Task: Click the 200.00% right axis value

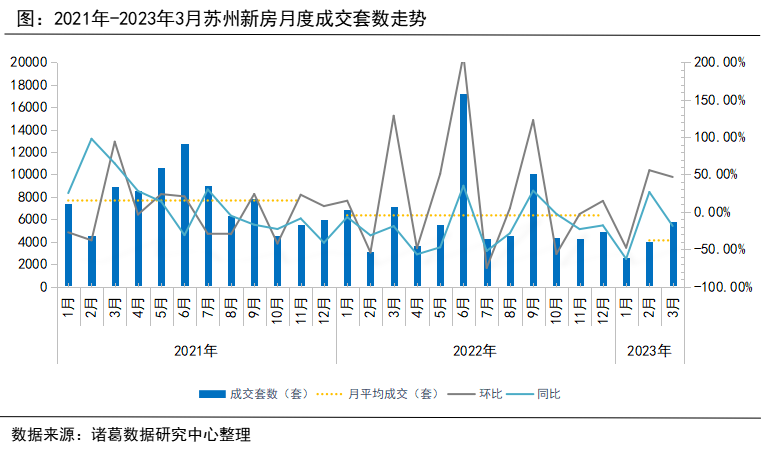Action: coord(719,62)
